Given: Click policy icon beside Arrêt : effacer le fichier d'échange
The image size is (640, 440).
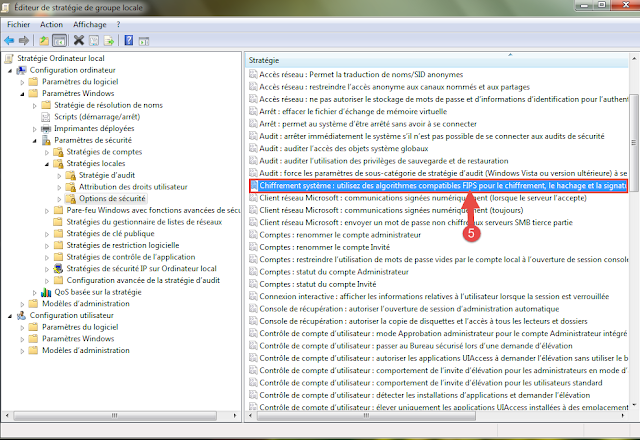Looking at the screenshot, I should point(253,111).
